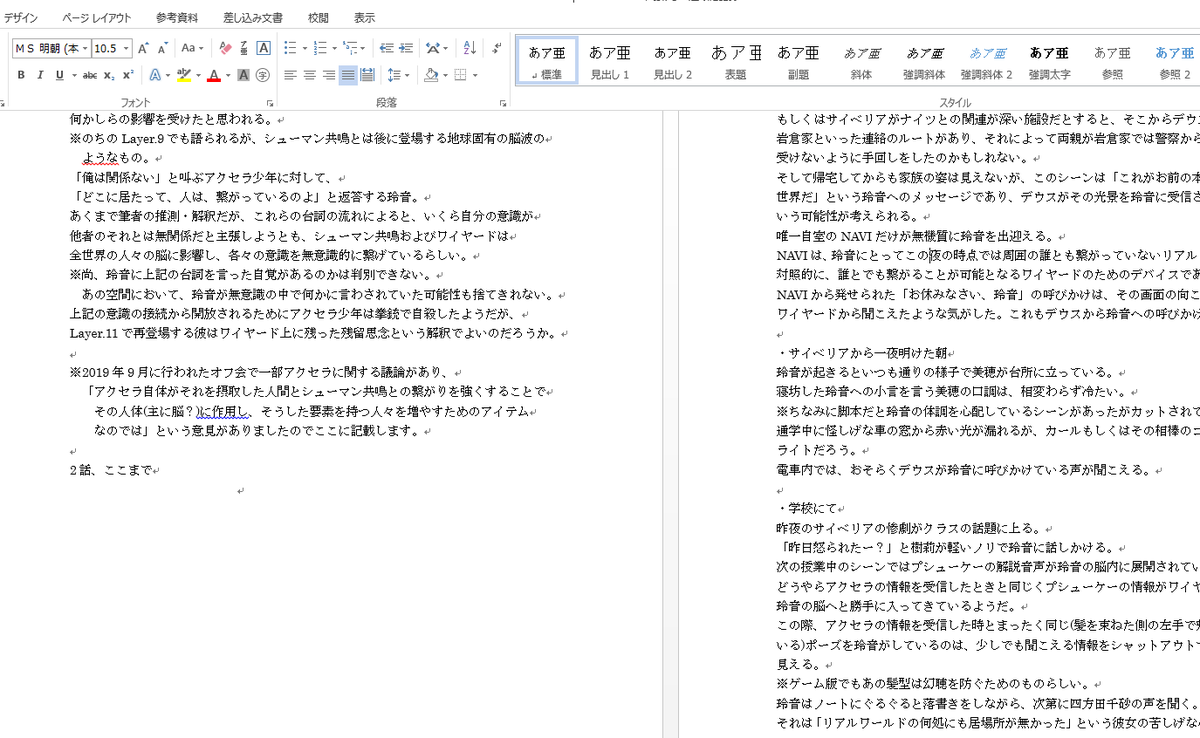Insert an enclosed character (circled 字)
The height and width of the screenshot is (738, 1200).
point(262,75)
